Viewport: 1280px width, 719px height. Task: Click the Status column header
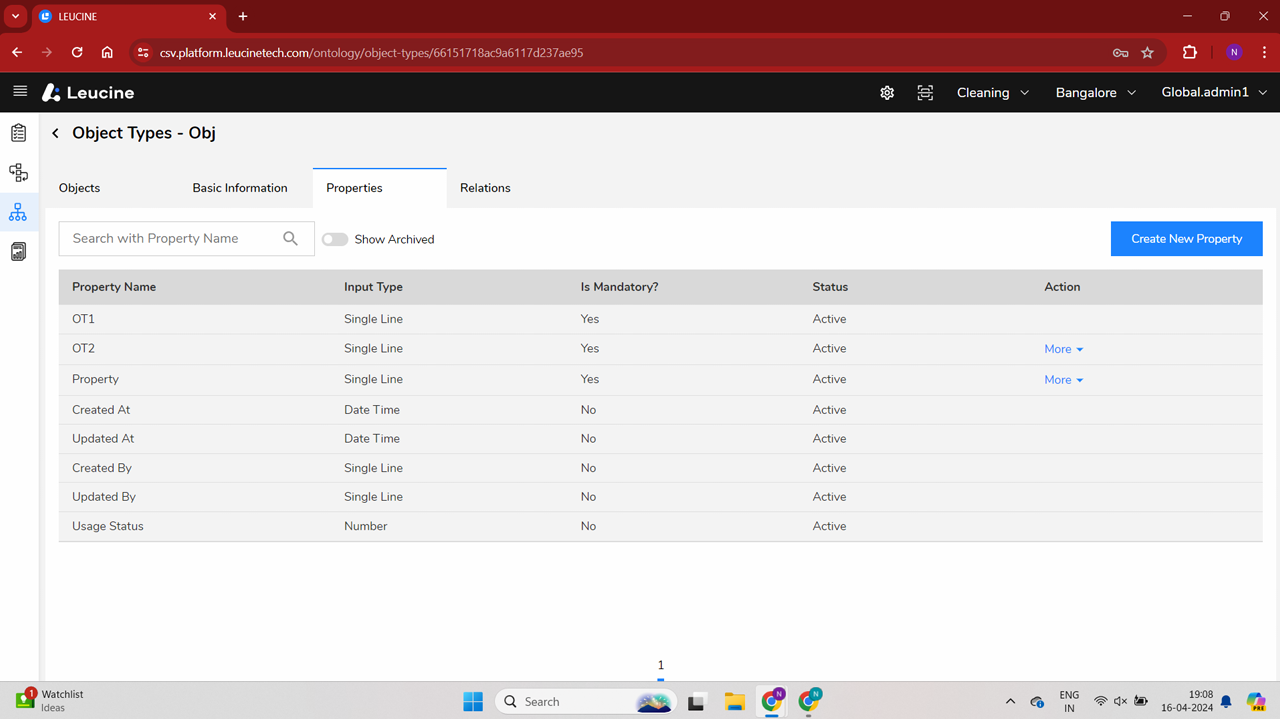(x=830, y=287)
